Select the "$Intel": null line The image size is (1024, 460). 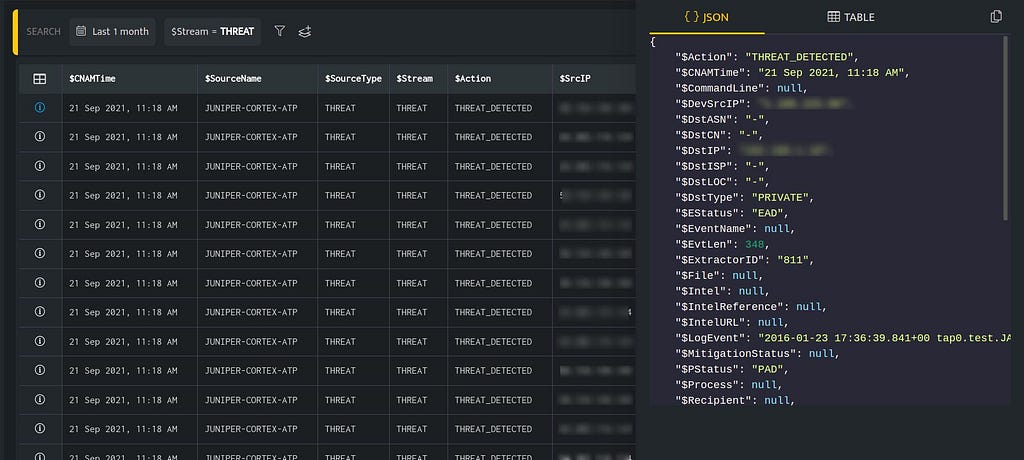pyautogui.click(x=723, y=291)
